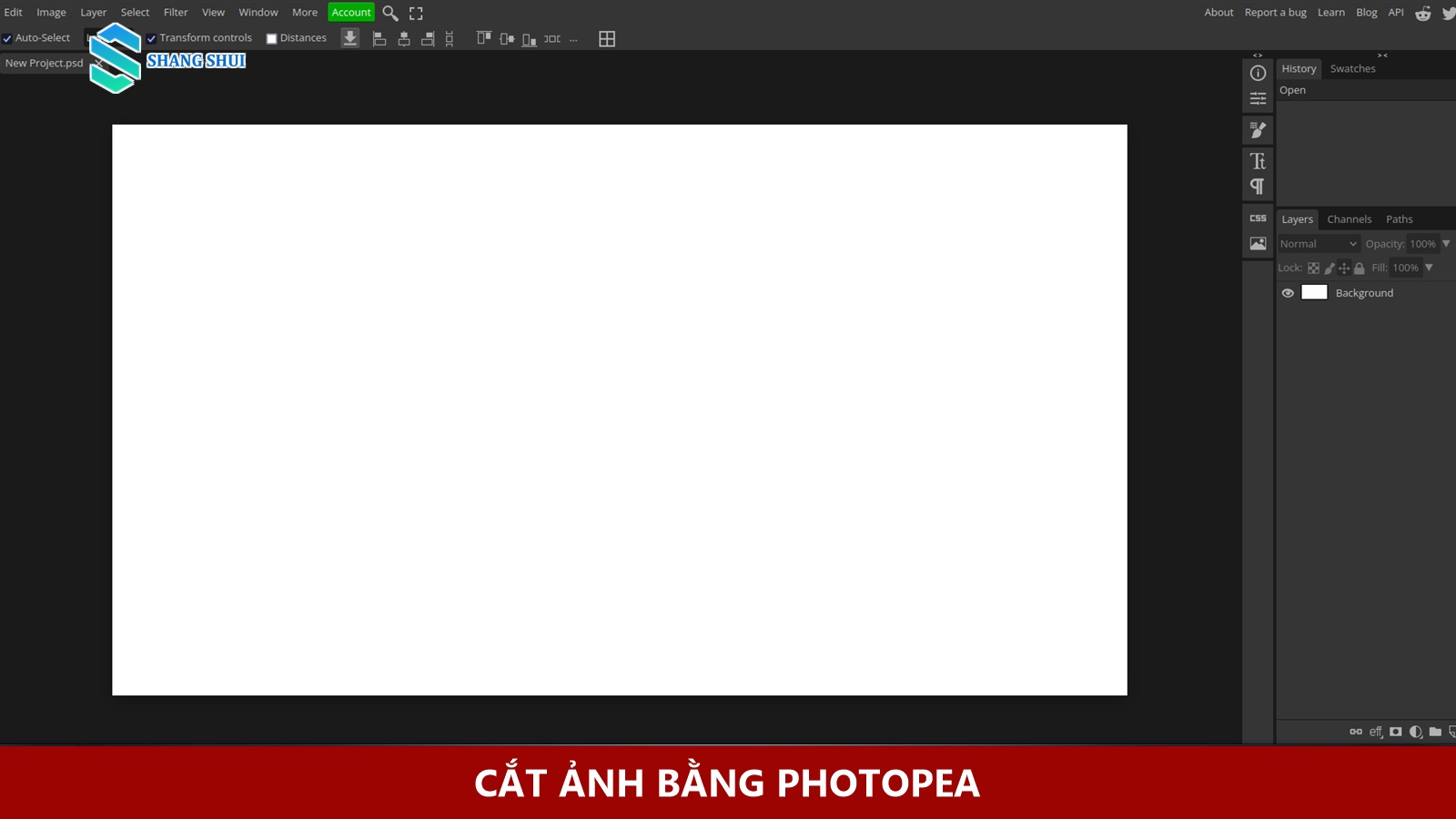
Task: Open the Filter menu
Action: (x=176, y=13)
